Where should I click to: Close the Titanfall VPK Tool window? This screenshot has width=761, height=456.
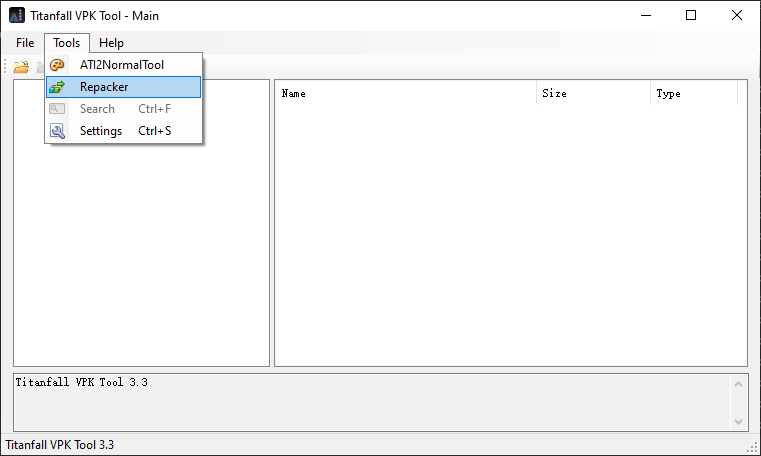pos(736,16)
